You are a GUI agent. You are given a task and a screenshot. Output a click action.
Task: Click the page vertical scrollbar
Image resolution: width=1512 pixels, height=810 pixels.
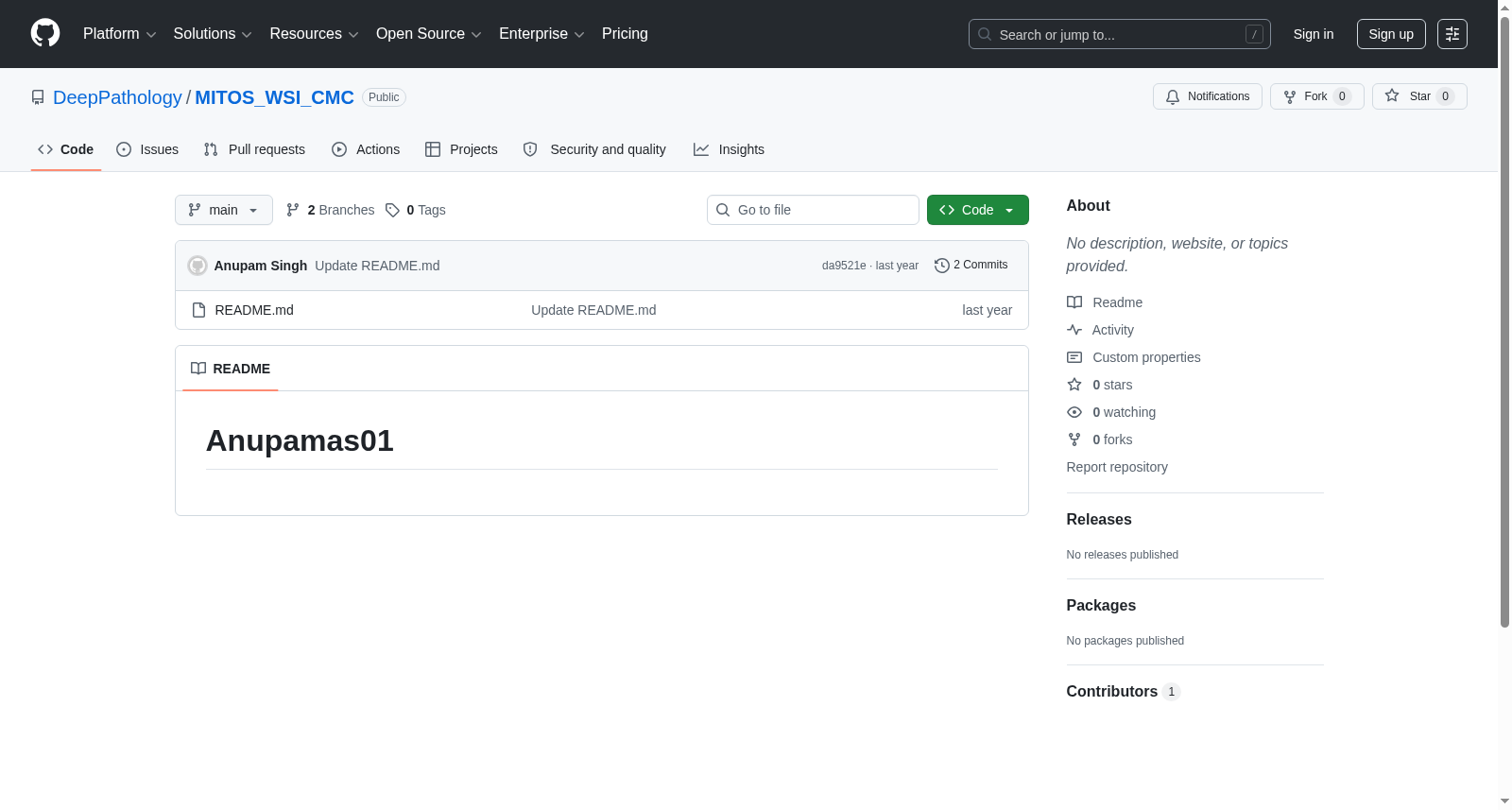click(x=1504, y=321)
